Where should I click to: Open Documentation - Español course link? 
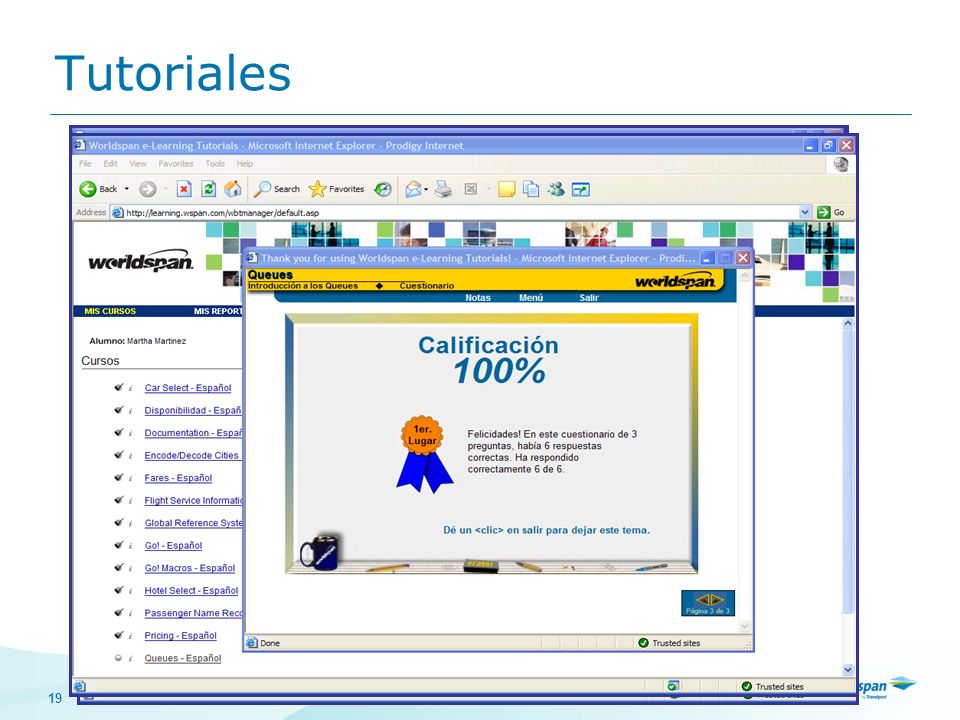tap(193, 433)
